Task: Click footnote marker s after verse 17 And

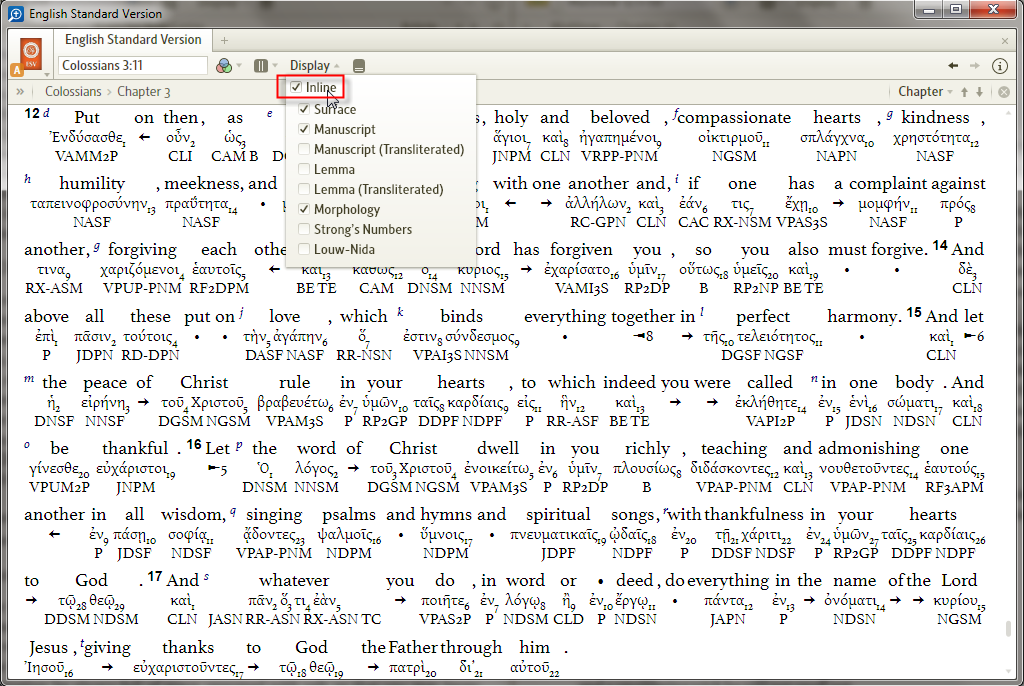Action: pyautogui.click(x=206, y=576)
